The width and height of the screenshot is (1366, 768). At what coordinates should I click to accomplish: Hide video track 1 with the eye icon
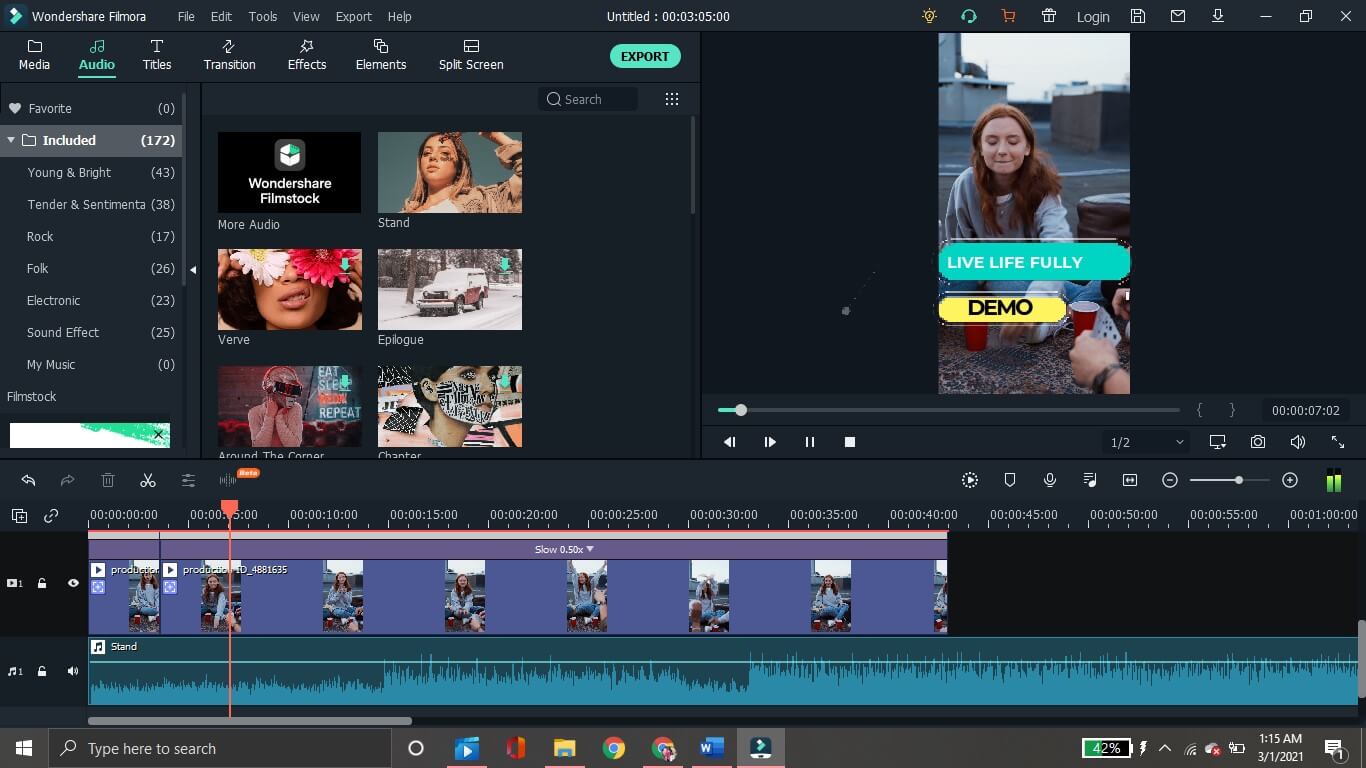pyautogui.click(x=73, y=583)
